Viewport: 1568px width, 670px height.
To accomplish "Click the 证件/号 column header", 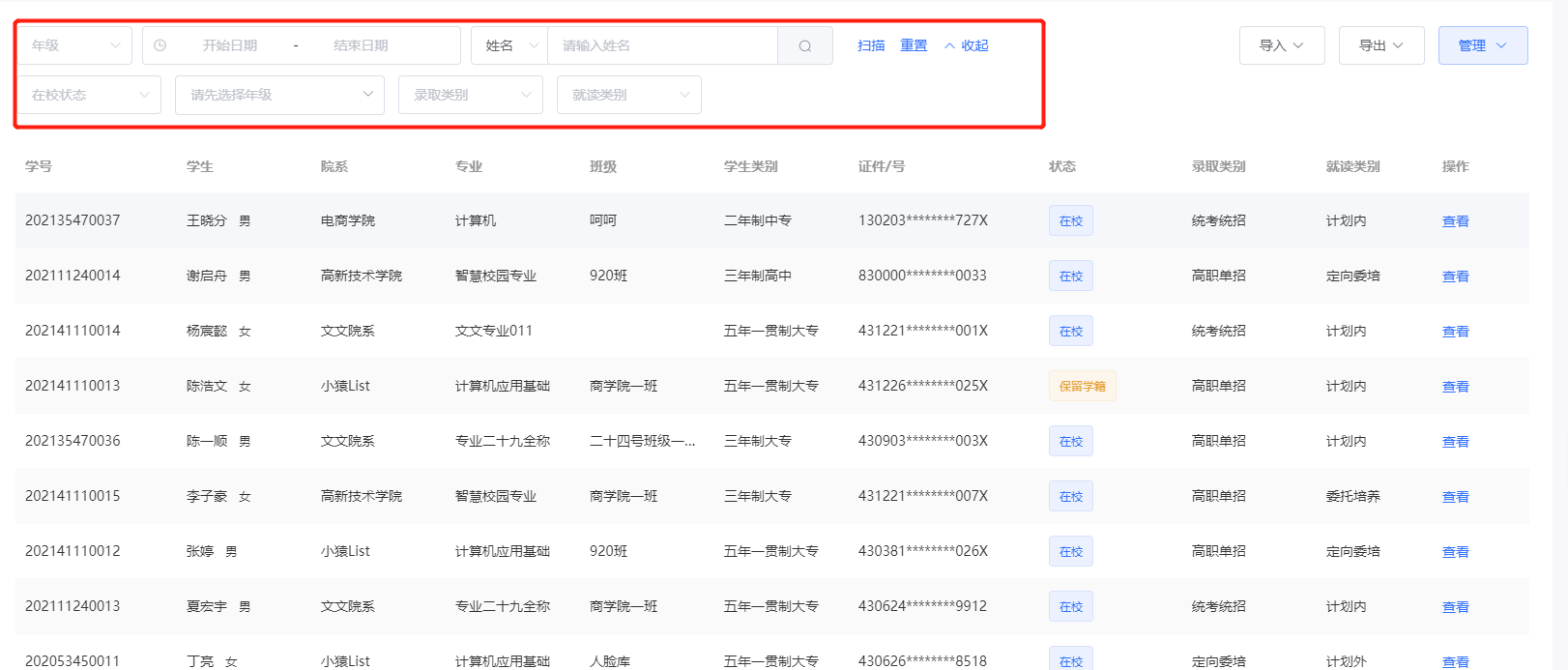I will point(882,166).
